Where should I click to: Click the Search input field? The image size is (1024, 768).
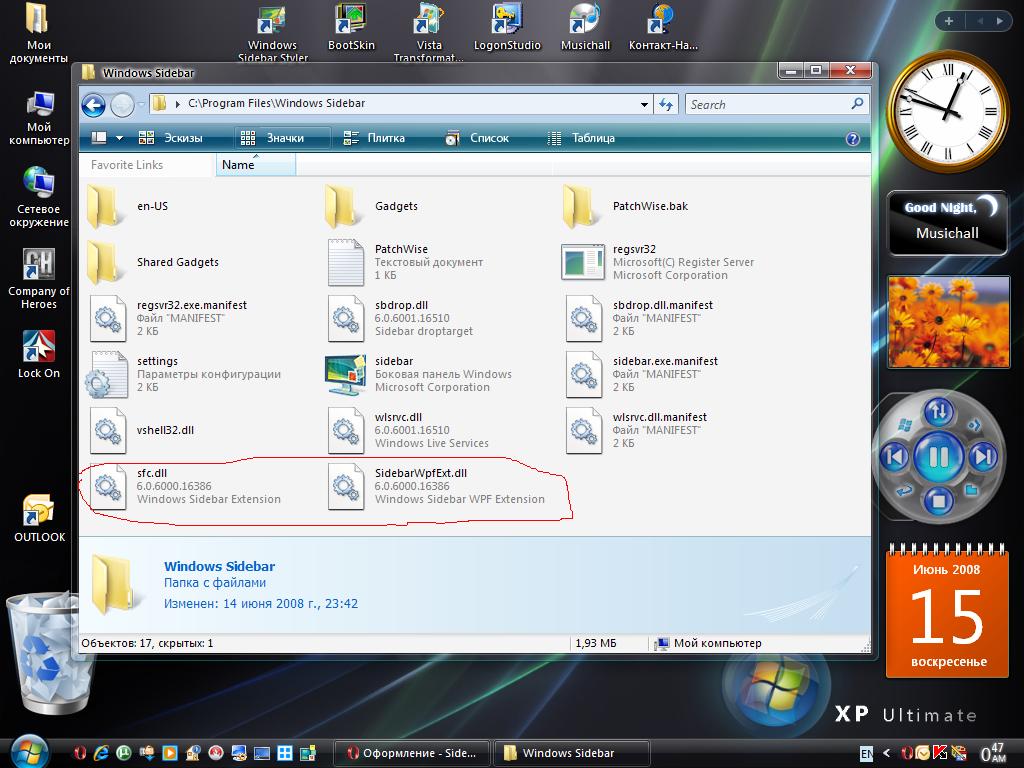pyautogui.click(x=765, y=104)
